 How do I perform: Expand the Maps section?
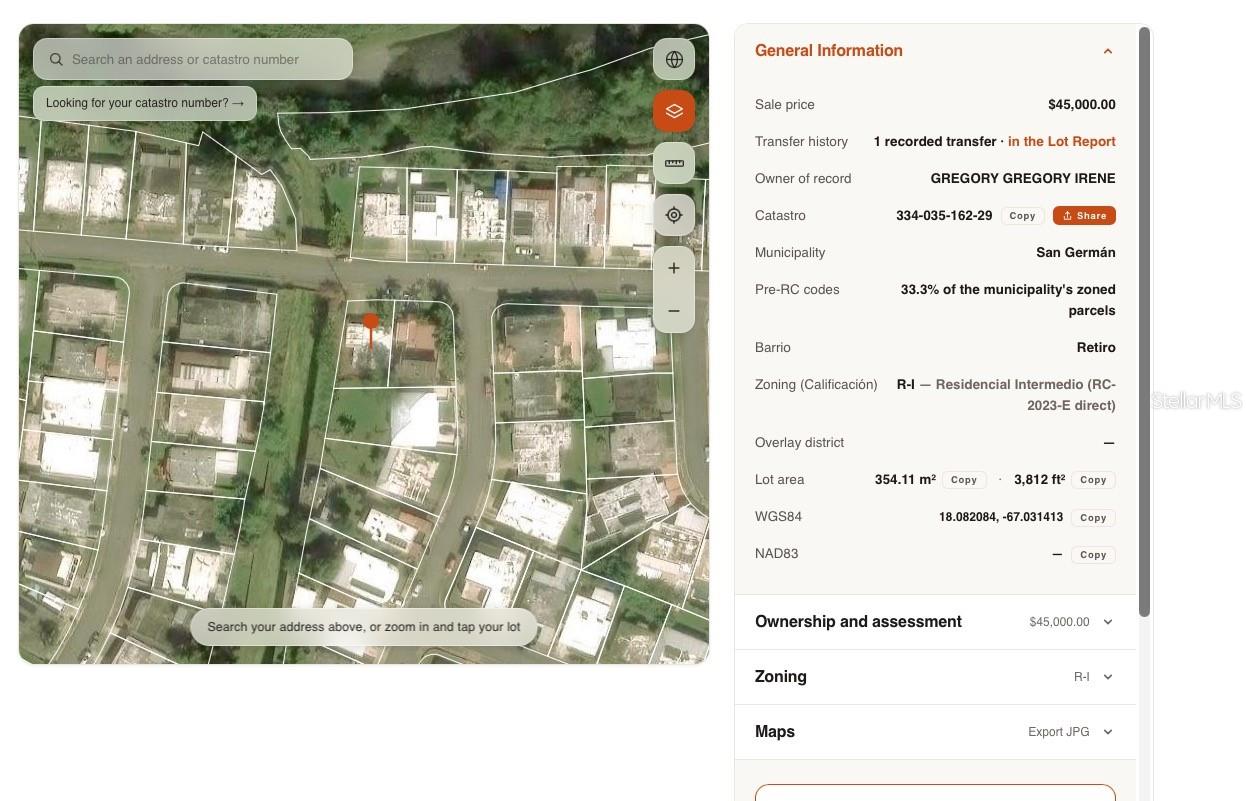tap(935, 732)
